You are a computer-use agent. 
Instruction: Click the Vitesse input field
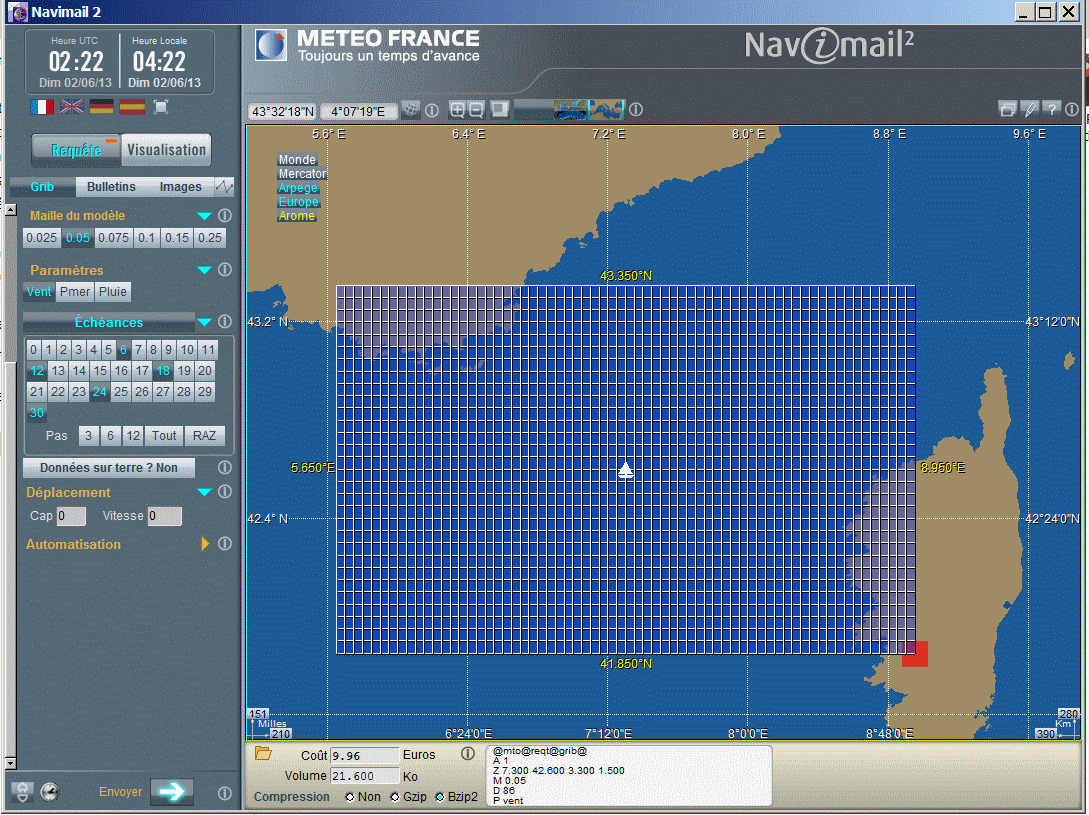pos(165,516)
